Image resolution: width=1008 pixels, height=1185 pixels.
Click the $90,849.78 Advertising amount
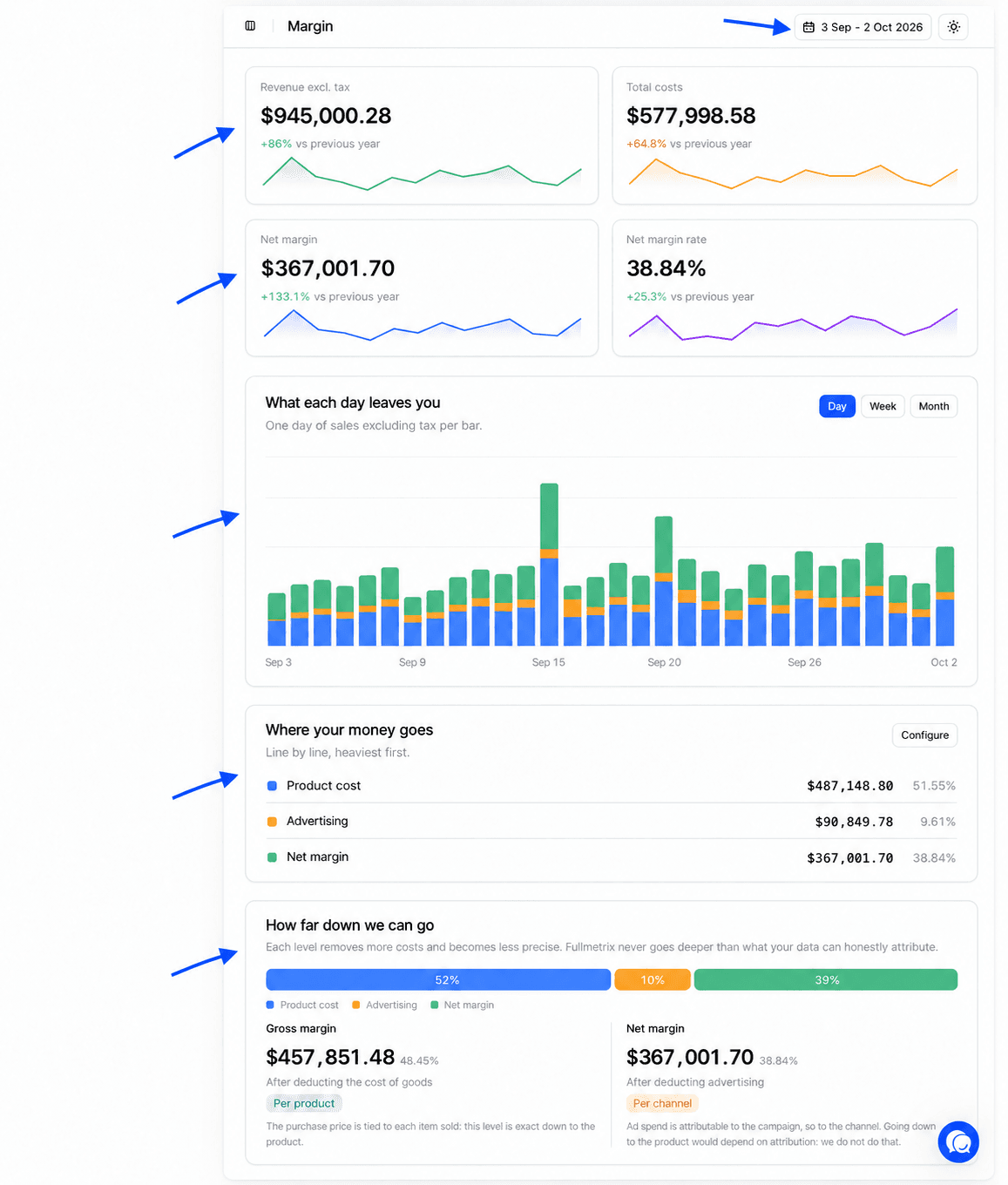click(854, 822)
